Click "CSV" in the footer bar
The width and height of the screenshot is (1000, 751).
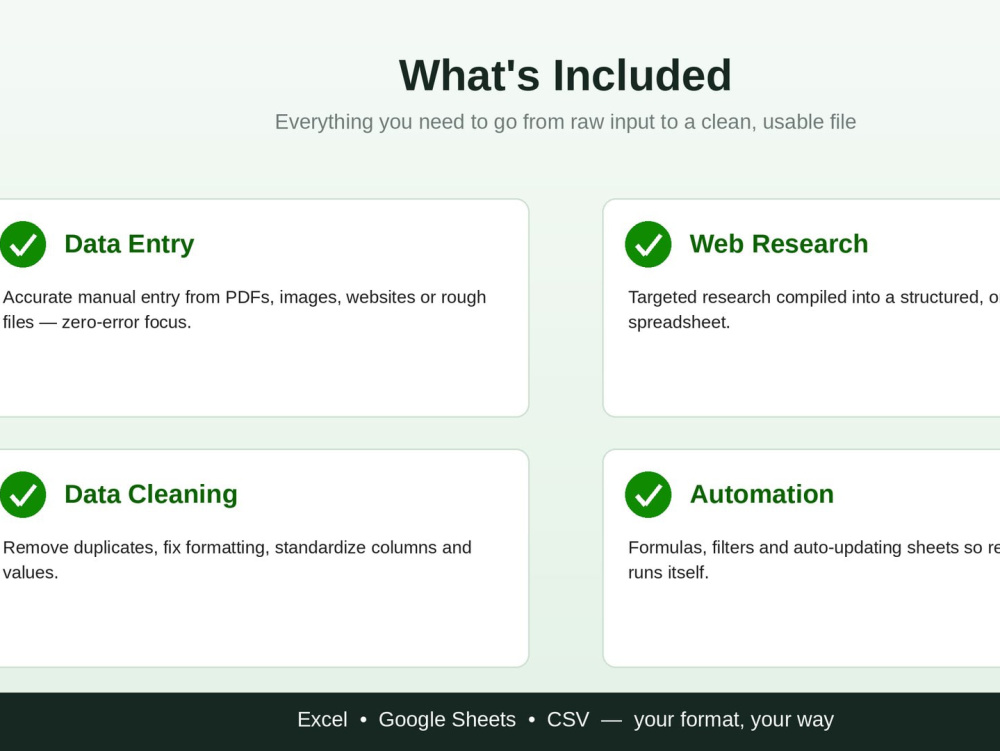tap(568, 720)
